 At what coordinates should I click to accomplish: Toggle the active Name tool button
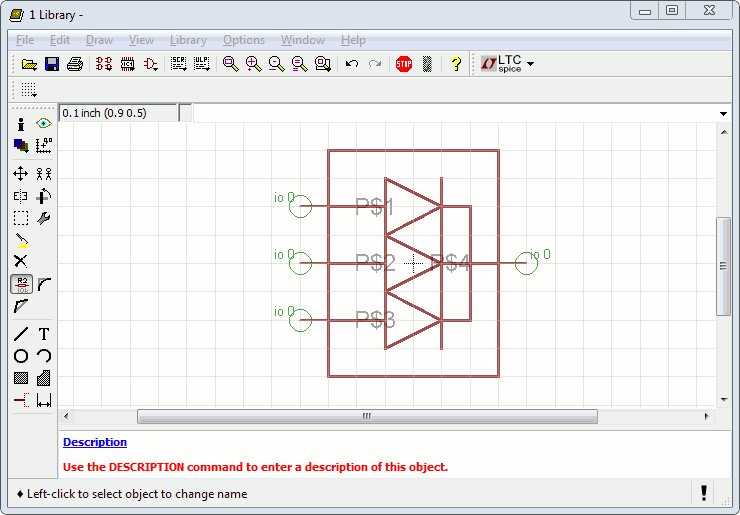[x=21, y=284]
